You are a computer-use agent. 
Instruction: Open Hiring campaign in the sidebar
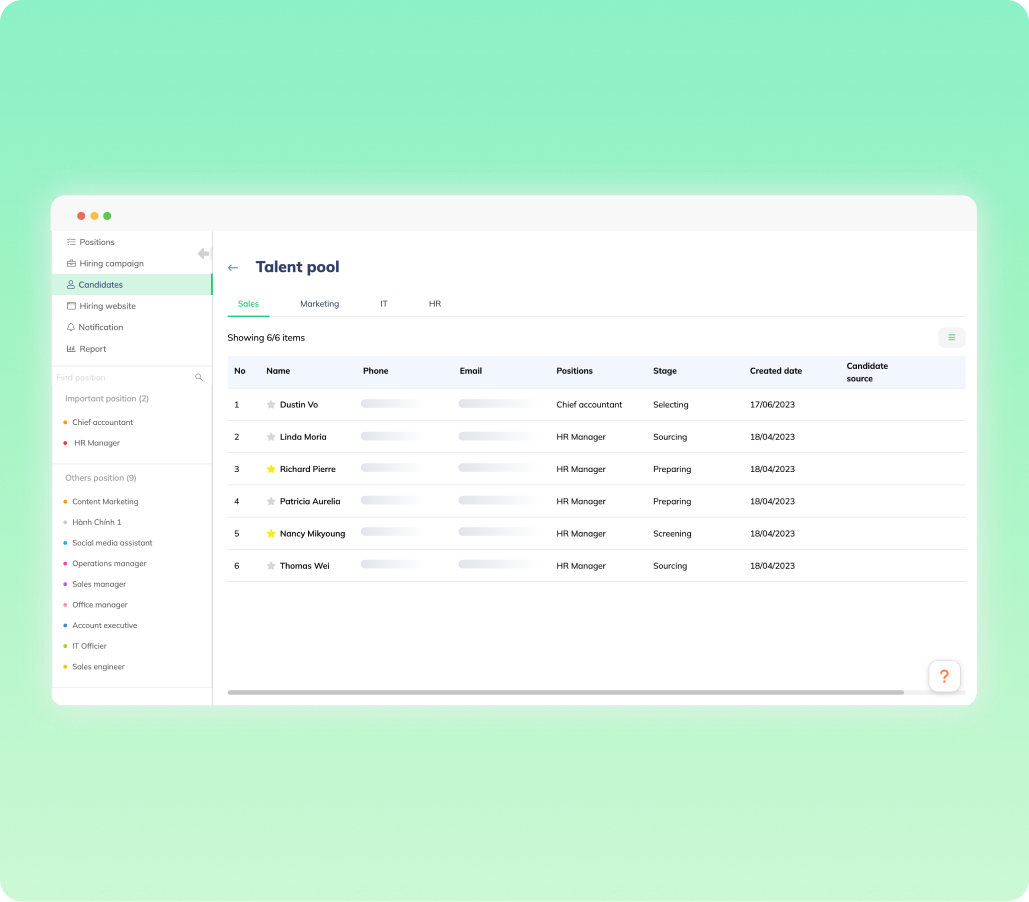click(x=111, y=264)
